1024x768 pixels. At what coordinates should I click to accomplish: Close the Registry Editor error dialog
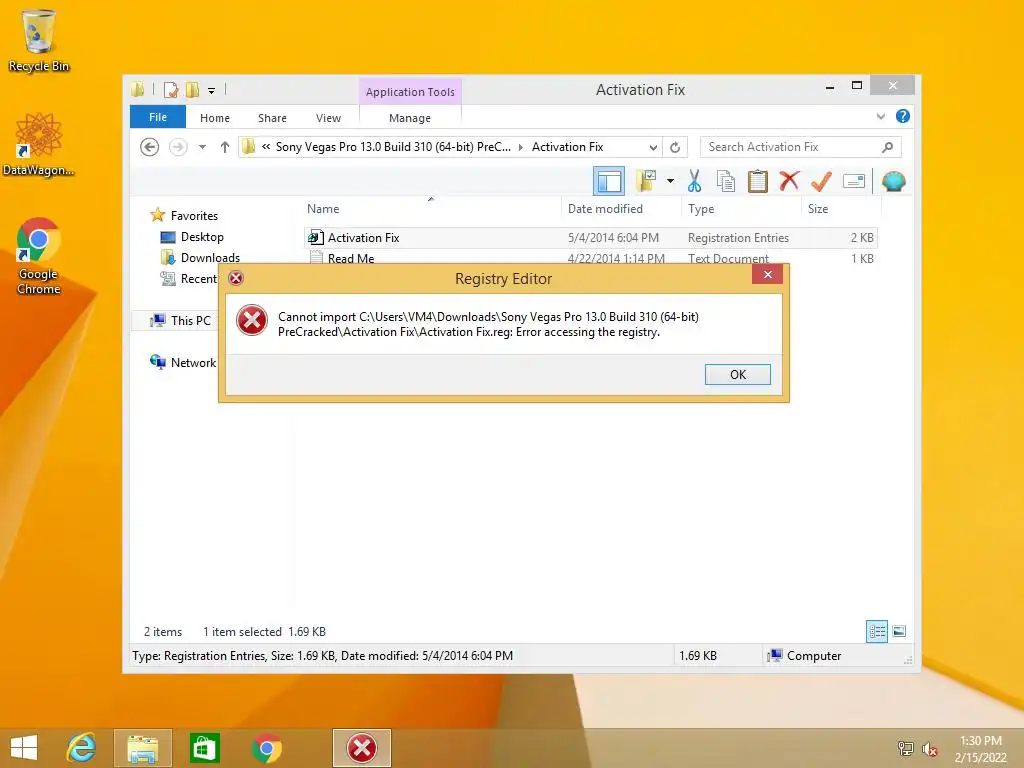(767, 274)
